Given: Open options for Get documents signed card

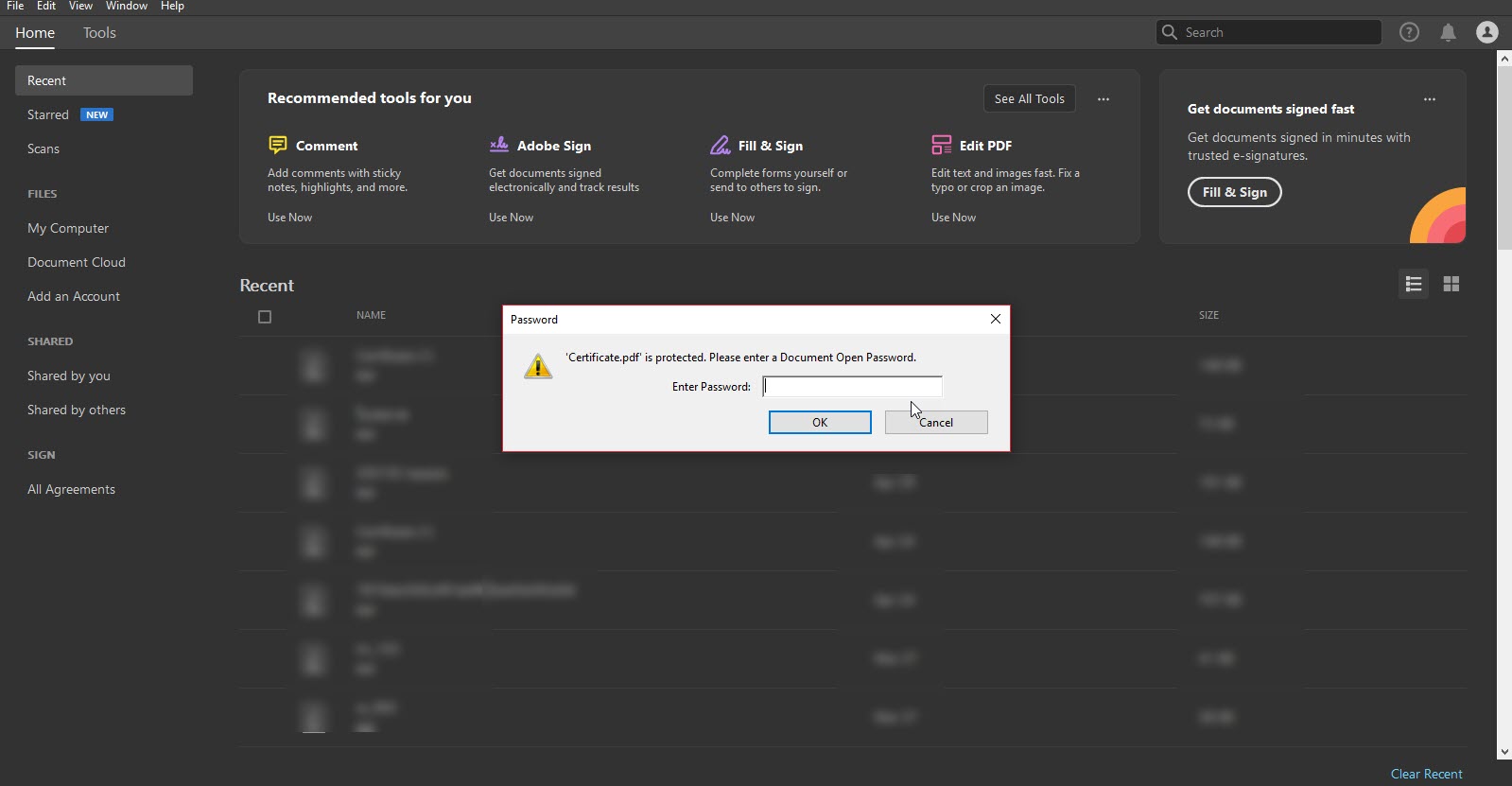Looking at the screenshot, I should pos(1430,98).
